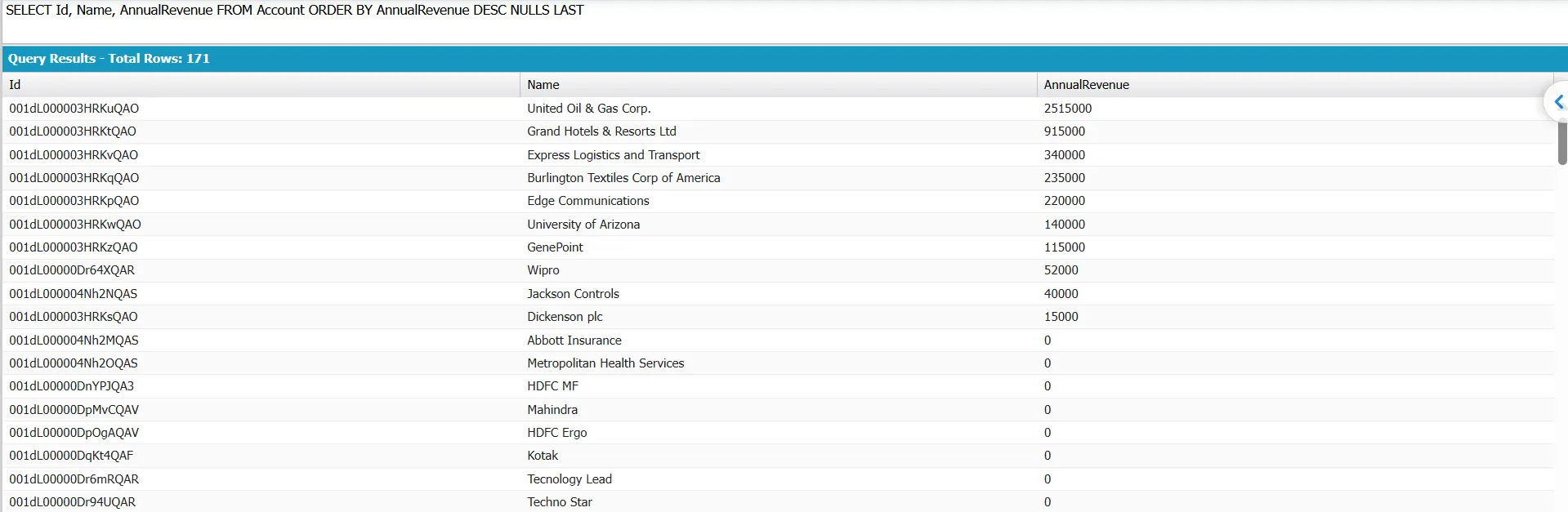Click into the SOQL query text area

pyautogui.click(x=784, y=21)
